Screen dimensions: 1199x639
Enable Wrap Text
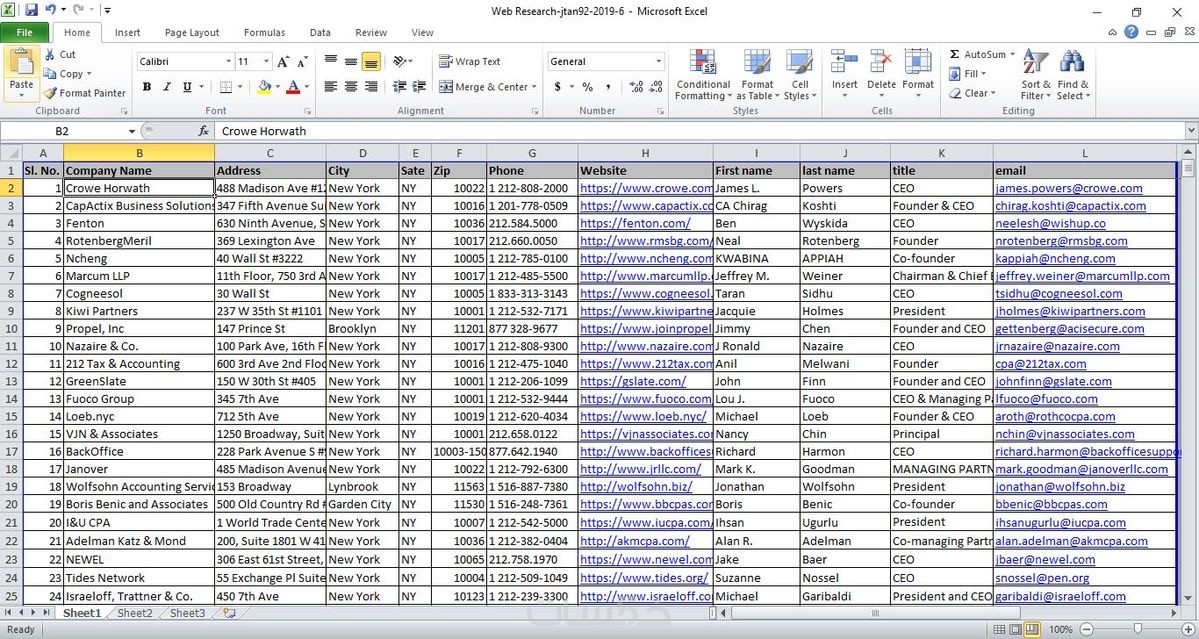(x=470, y=61)
